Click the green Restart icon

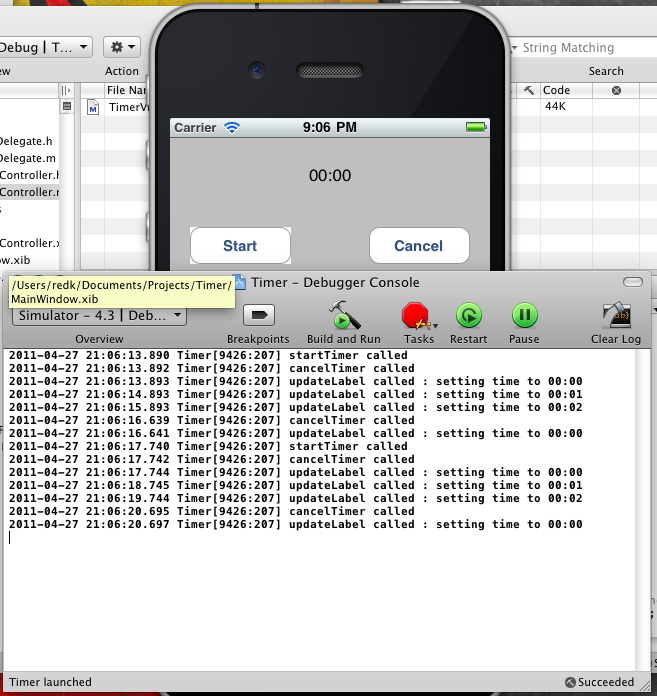469,316
